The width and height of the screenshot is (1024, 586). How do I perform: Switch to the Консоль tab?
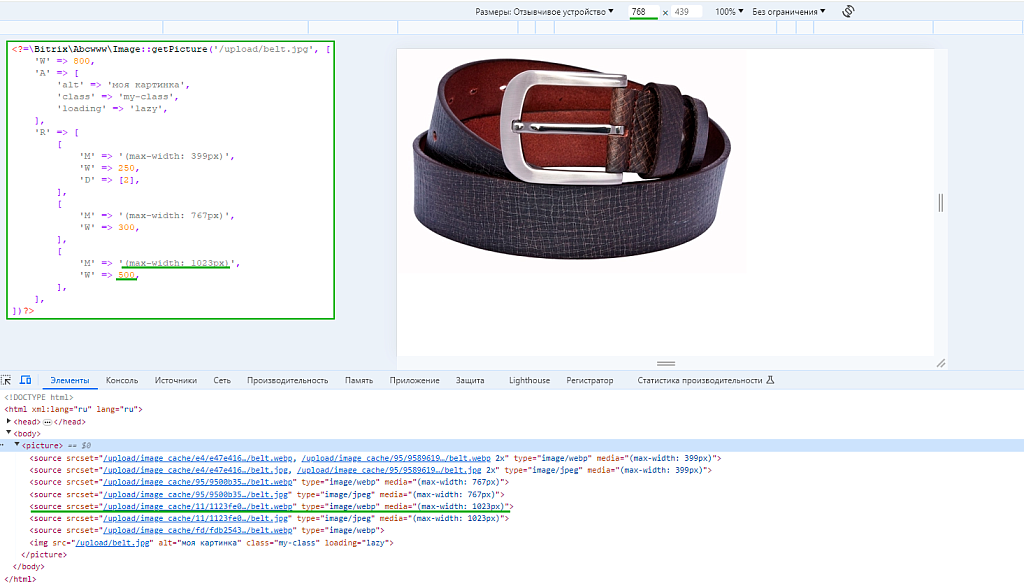pyautogui.click(x=122, y=380)
